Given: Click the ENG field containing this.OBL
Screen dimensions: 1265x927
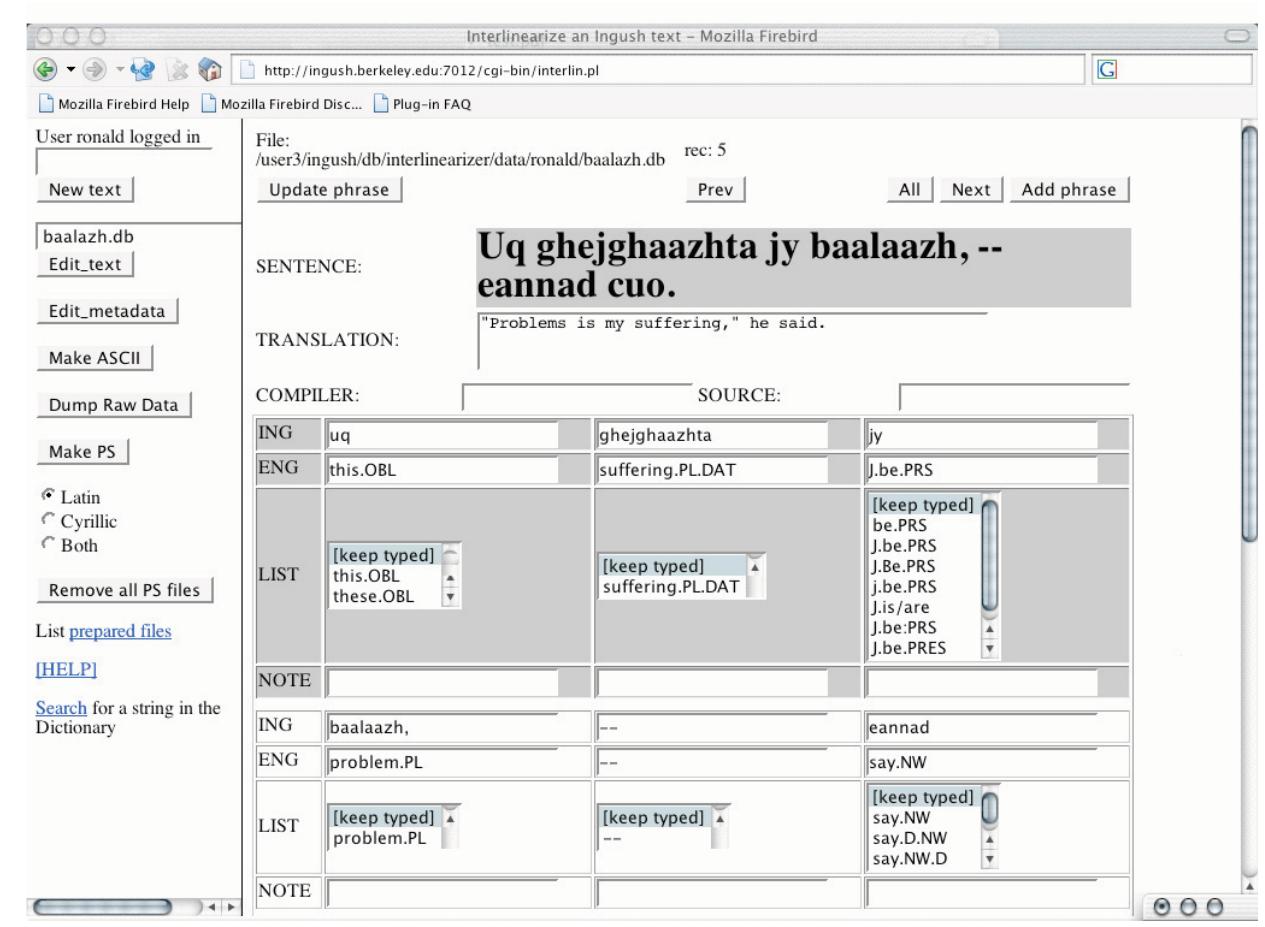Looking at the screenshot, I should [442, 470].
